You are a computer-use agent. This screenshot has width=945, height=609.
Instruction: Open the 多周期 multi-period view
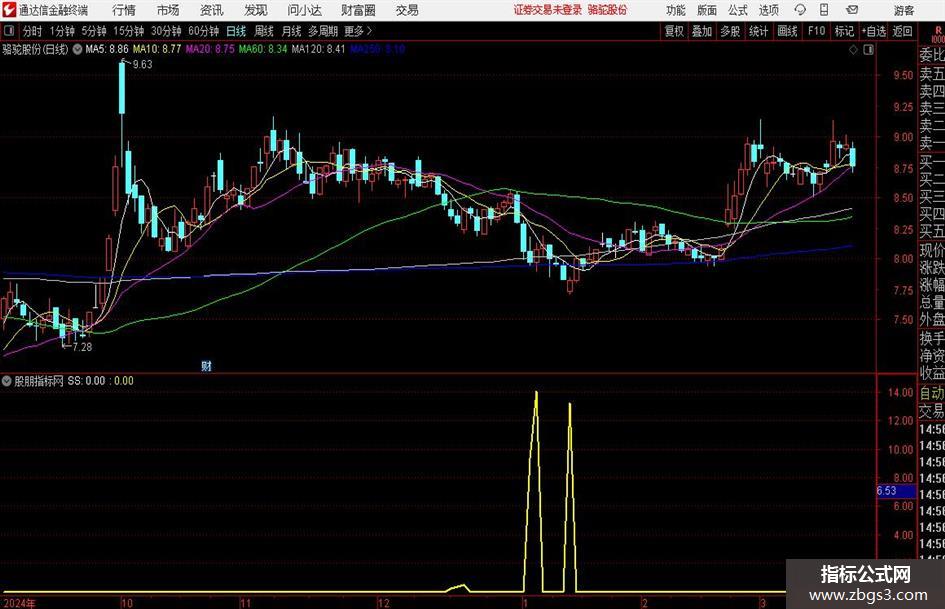tap(323, 31)
